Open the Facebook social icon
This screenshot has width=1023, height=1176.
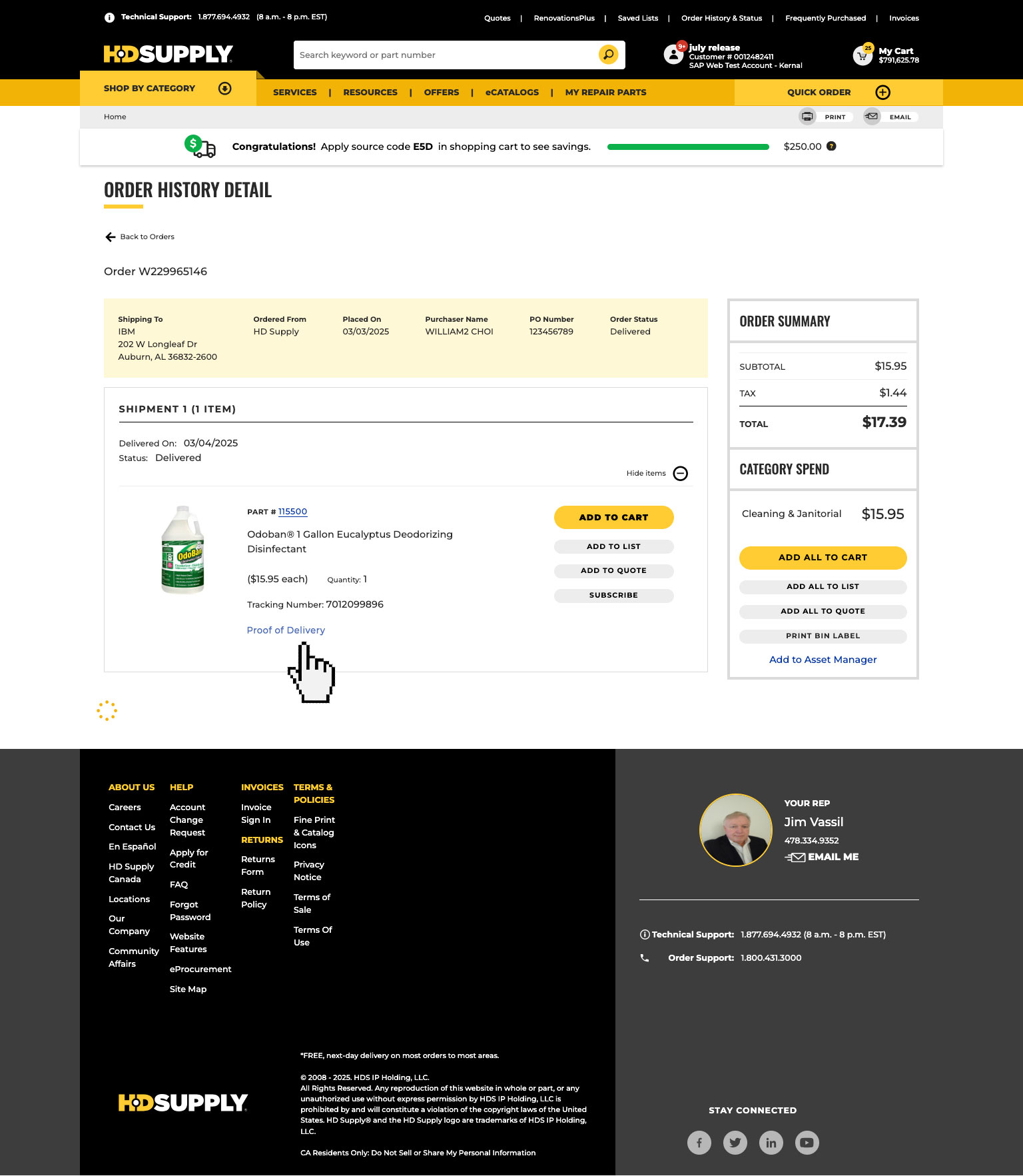(699, 1143)
